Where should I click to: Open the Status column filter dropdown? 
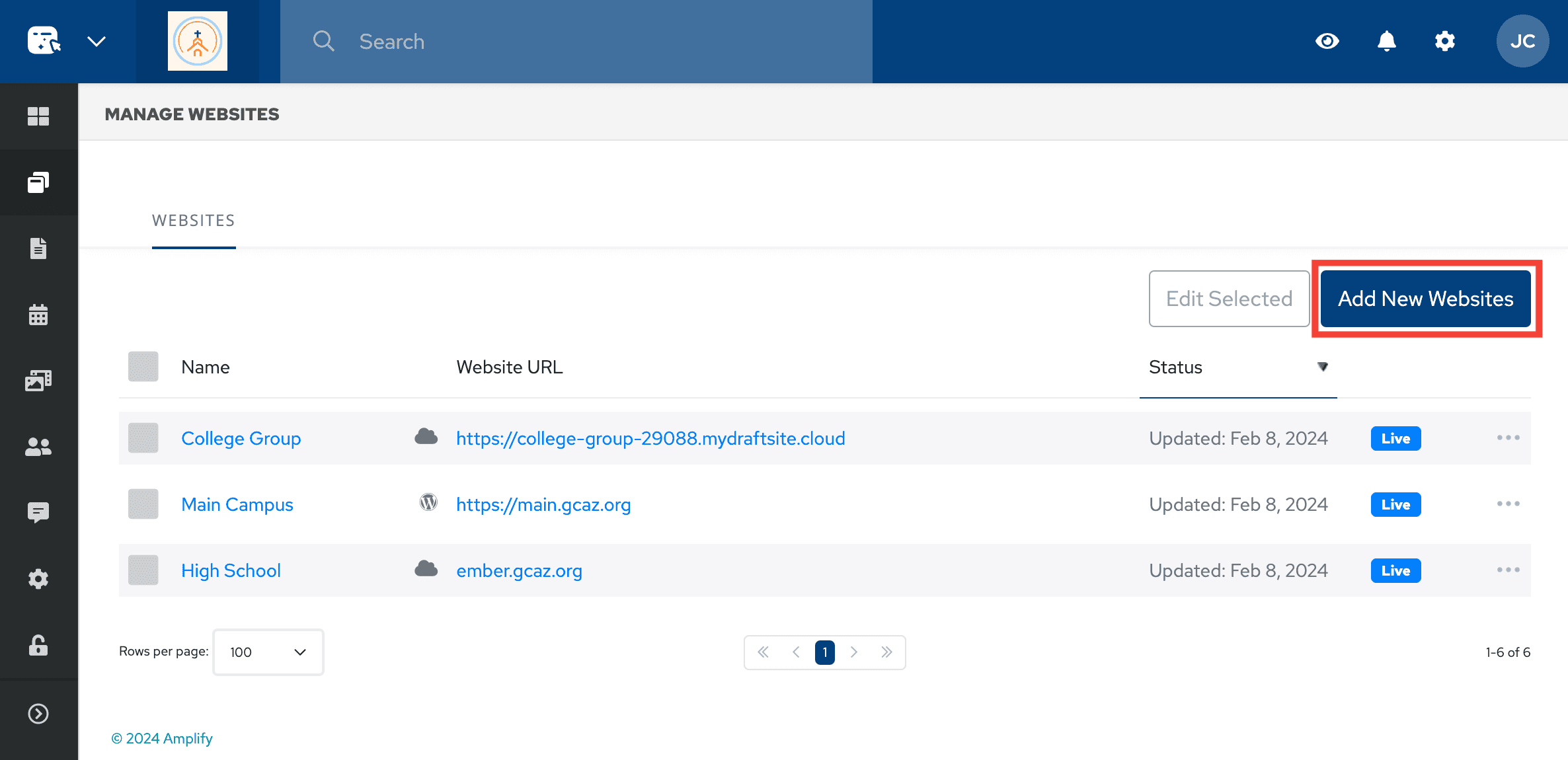1323,367
